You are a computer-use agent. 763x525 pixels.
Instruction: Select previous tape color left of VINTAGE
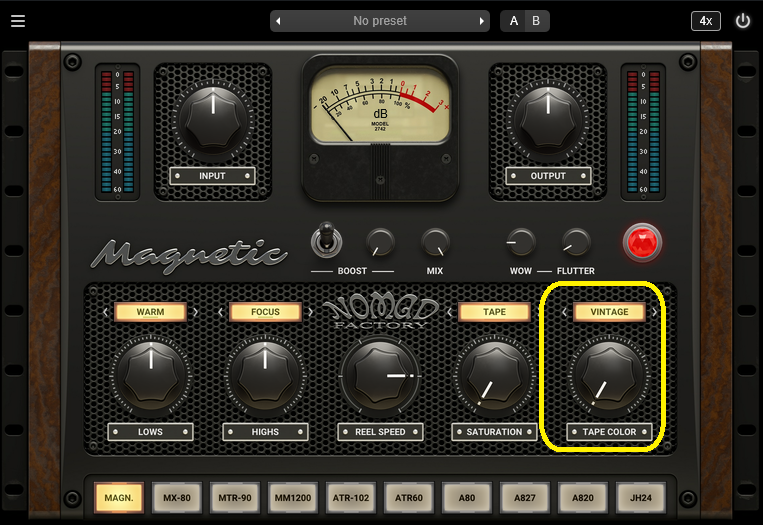click(564, 312)
